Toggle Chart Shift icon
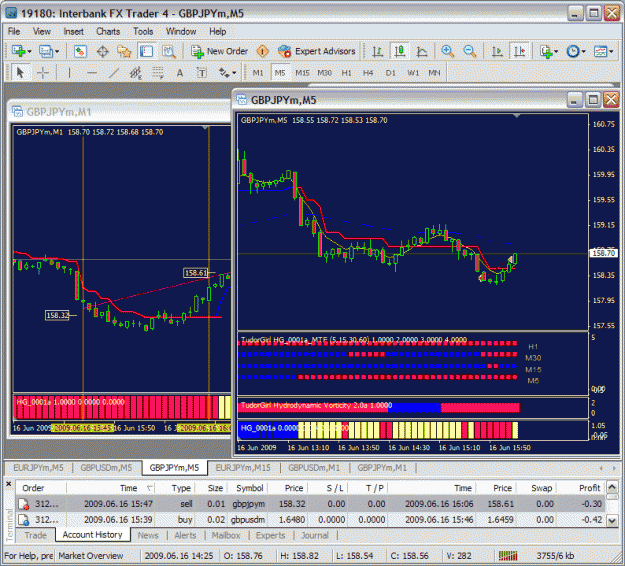Image resolution: width=625 pixels, height=566 pixels. pos(519,51)
